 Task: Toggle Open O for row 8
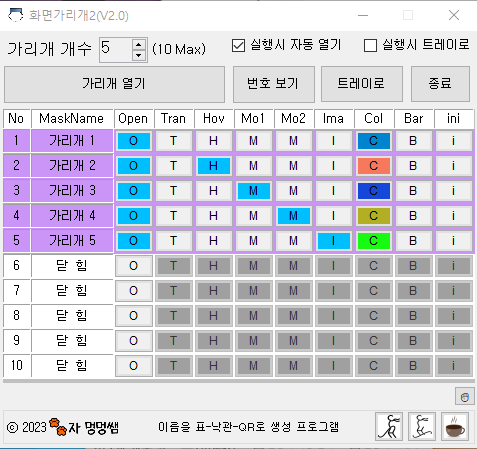(x=133, y=316)
